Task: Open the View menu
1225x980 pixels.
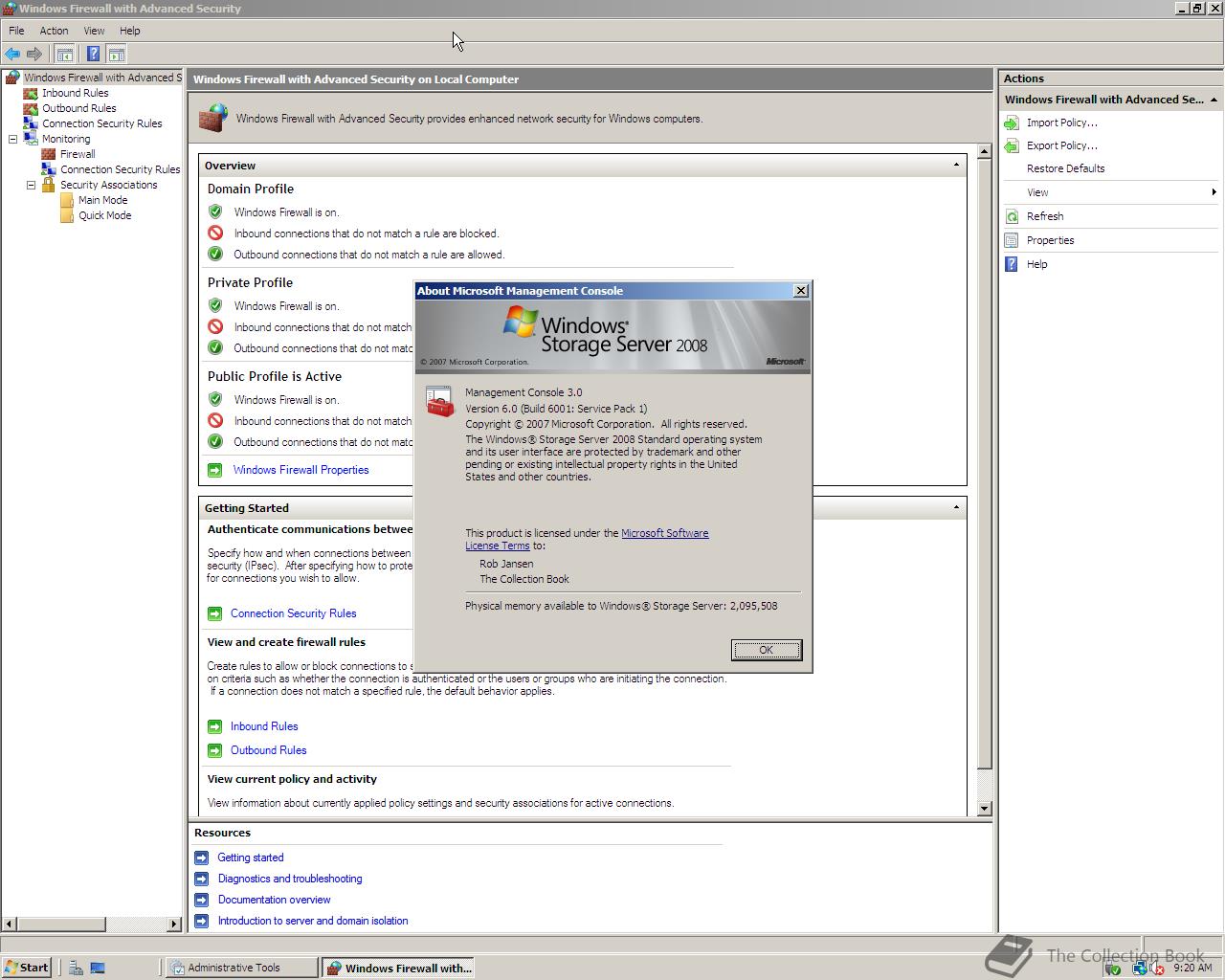Action: tap(94, 31)
